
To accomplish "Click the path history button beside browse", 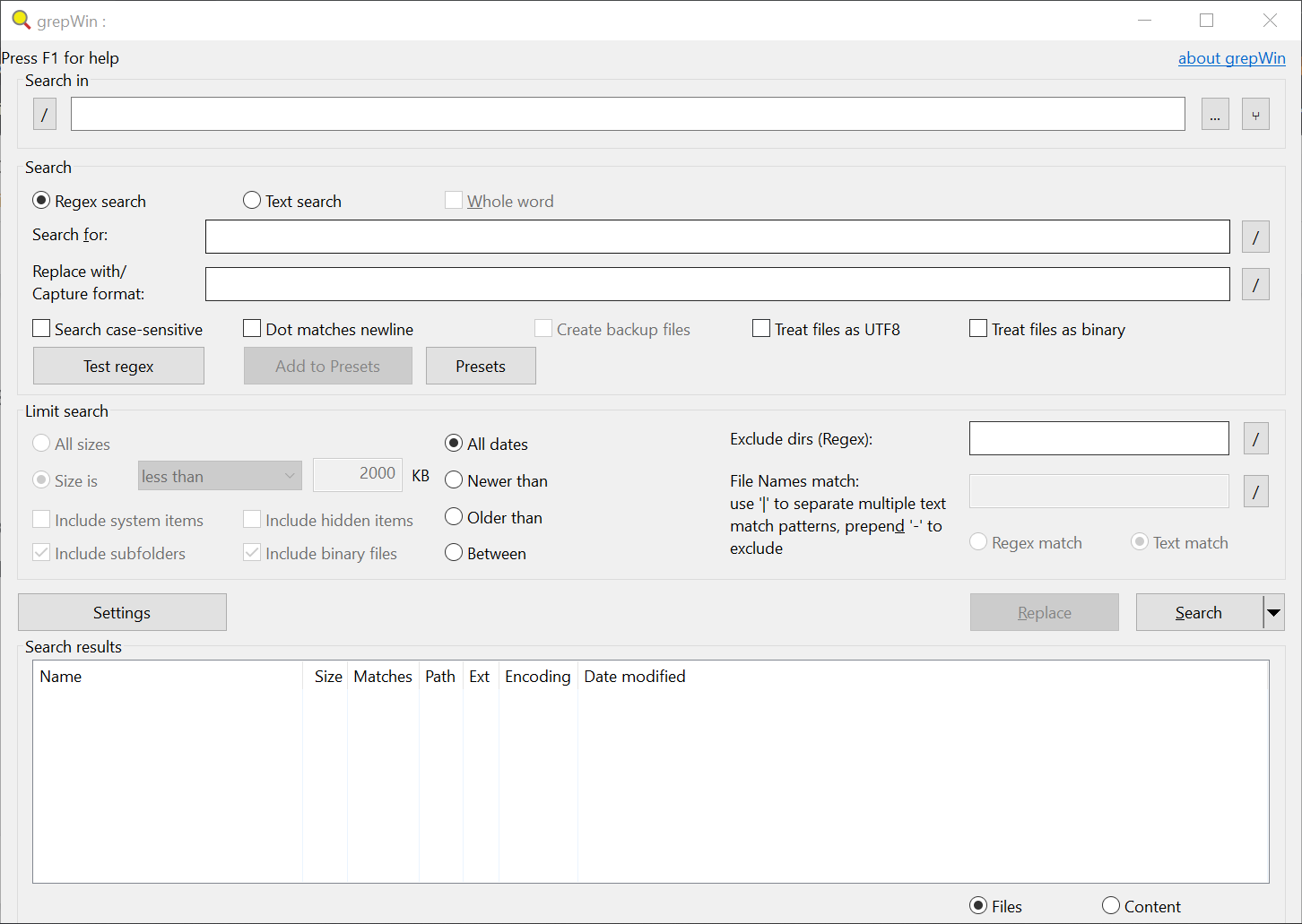I will point(1255,114).
